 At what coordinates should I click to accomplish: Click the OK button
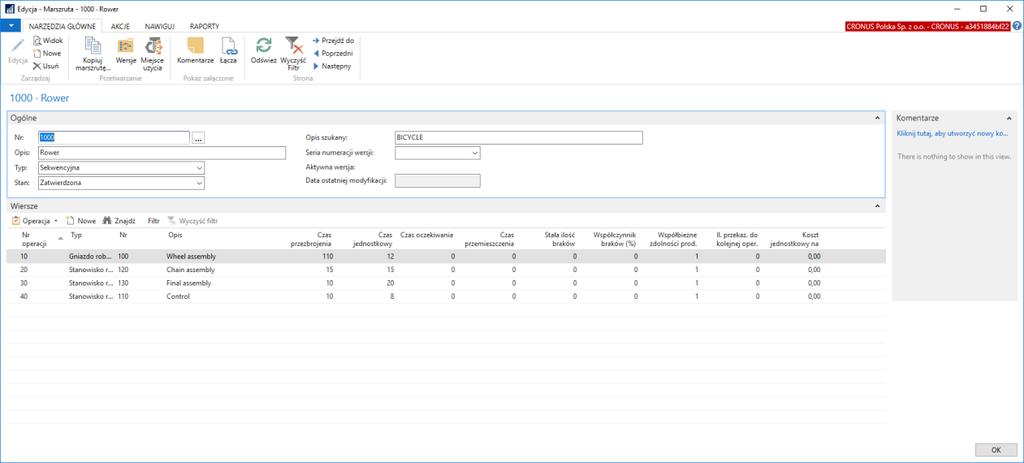click(x=995, y=450)
